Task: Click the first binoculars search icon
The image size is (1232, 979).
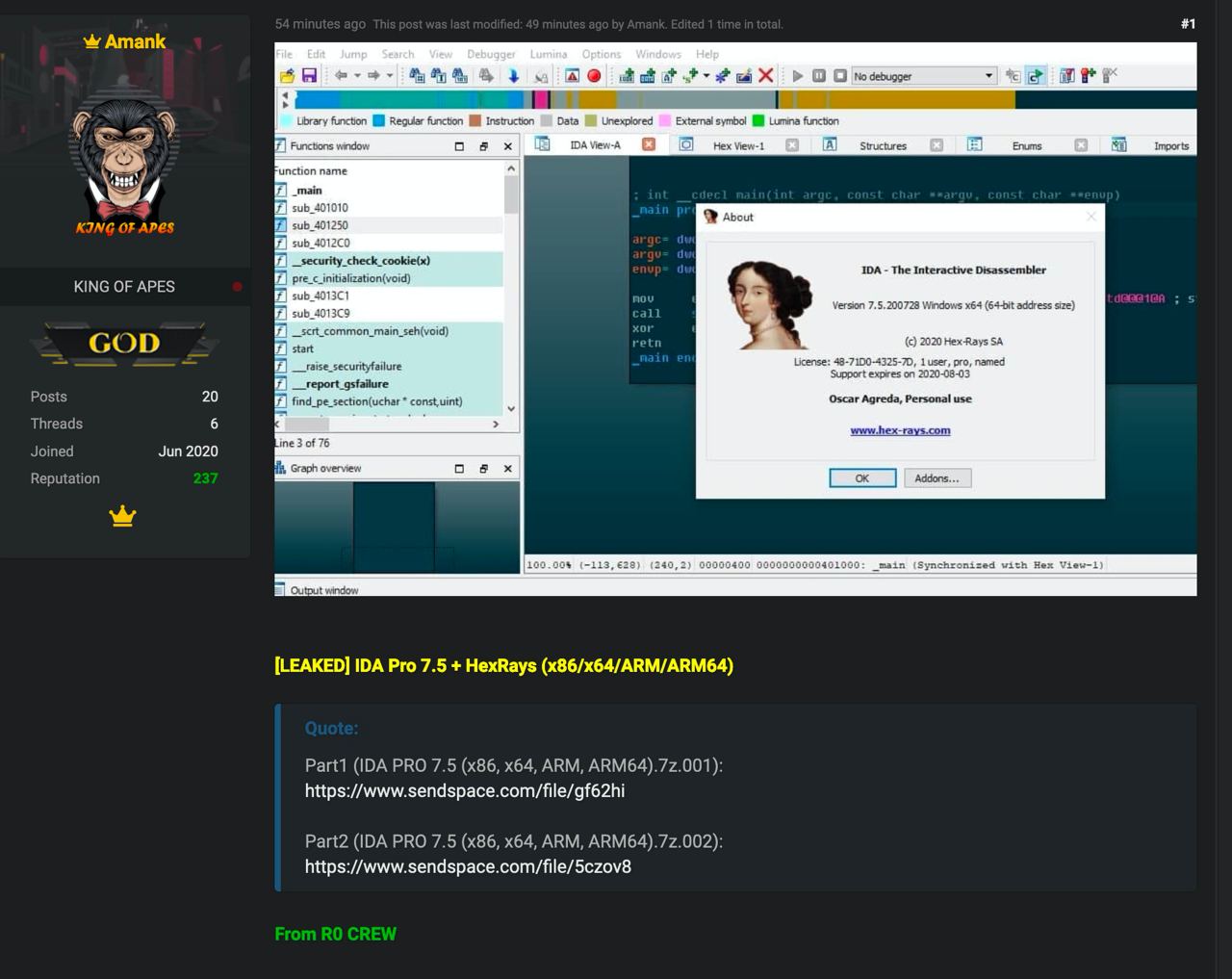Action: pyautogui.click(x=417, y=76)
